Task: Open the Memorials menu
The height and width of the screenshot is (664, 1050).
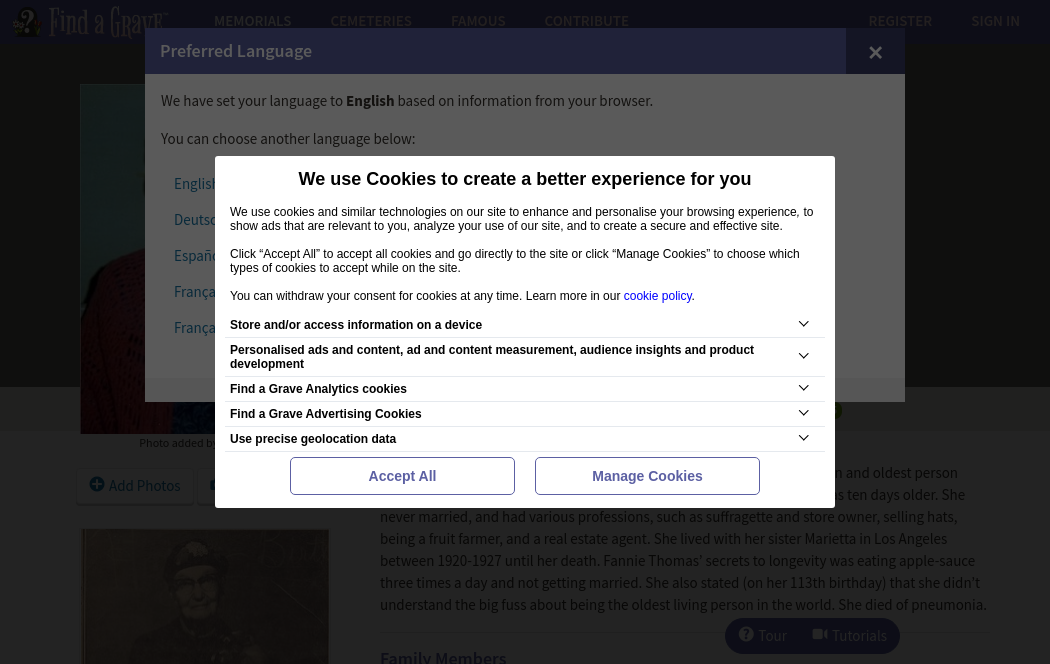Action: coord(252,21)
